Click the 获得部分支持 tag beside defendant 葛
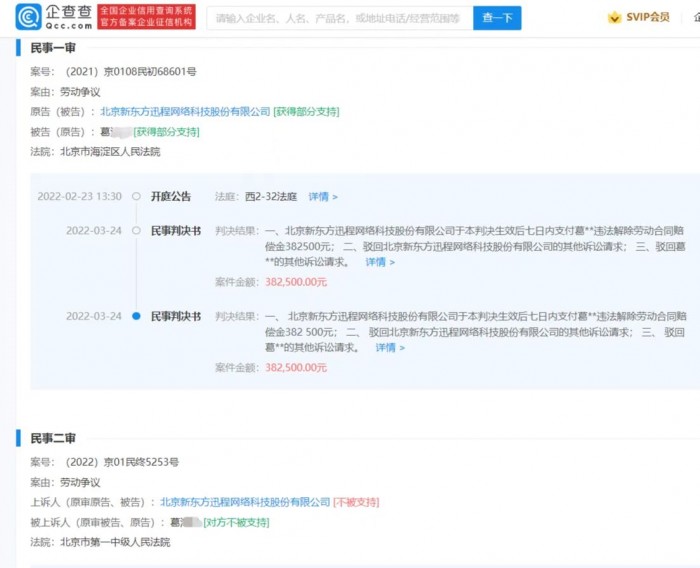Screen dimensions: 700x568 pyautogui.click(x=166, y=132)
